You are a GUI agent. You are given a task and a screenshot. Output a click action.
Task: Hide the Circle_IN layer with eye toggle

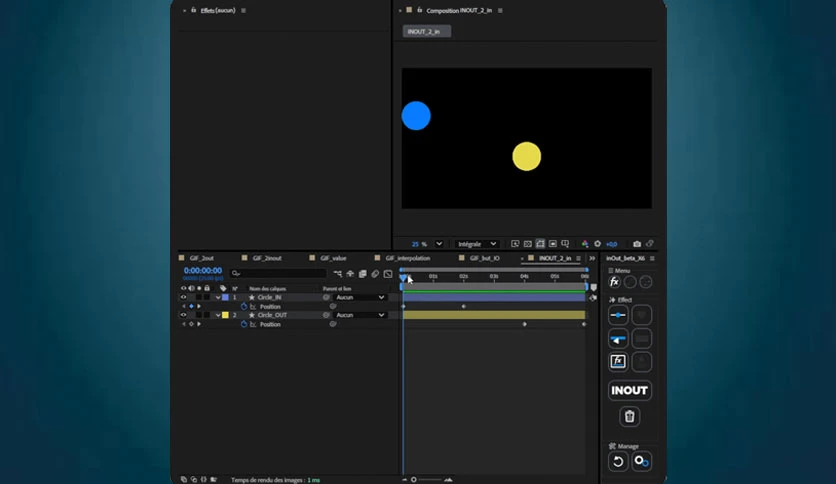(183, 297)
